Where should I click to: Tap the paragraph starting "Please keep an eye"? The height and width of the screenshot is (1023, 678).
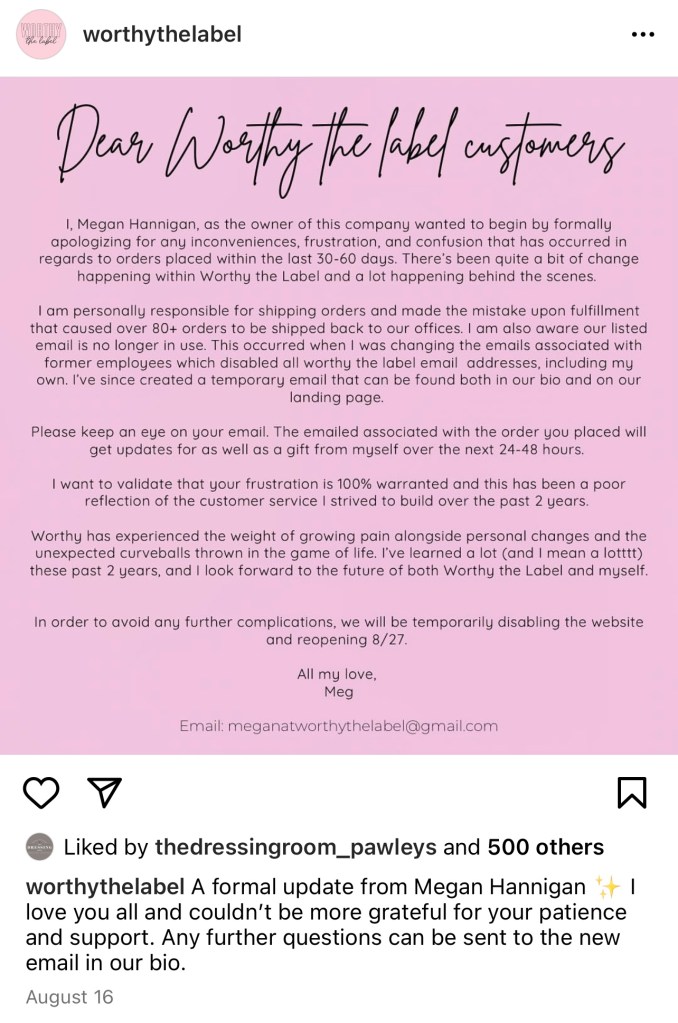[338, 441]
